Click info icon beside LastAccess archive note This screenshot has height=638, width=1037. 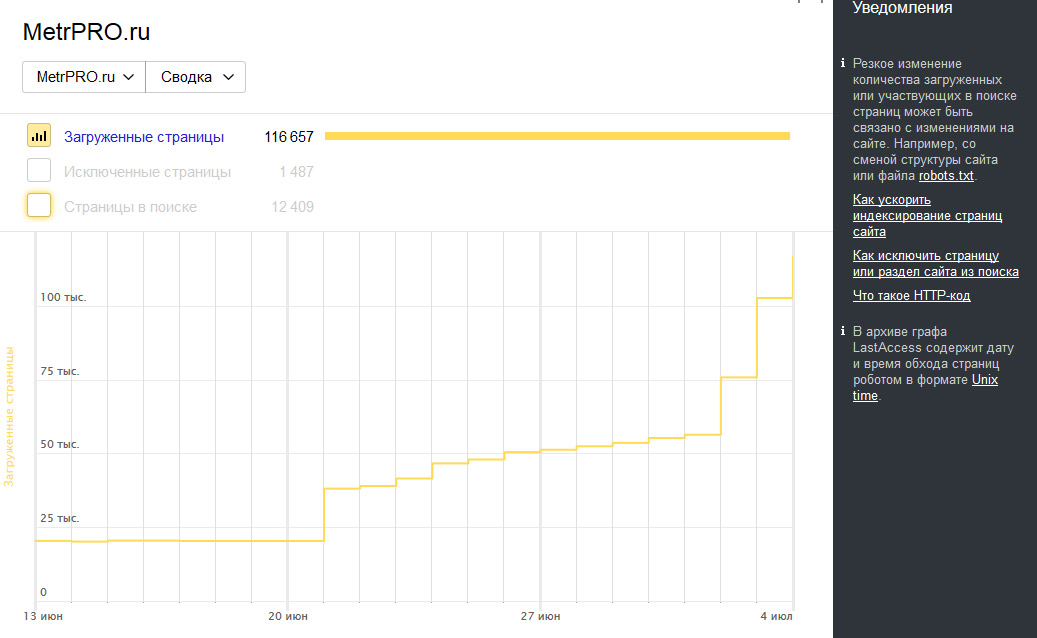coord(843,331)
